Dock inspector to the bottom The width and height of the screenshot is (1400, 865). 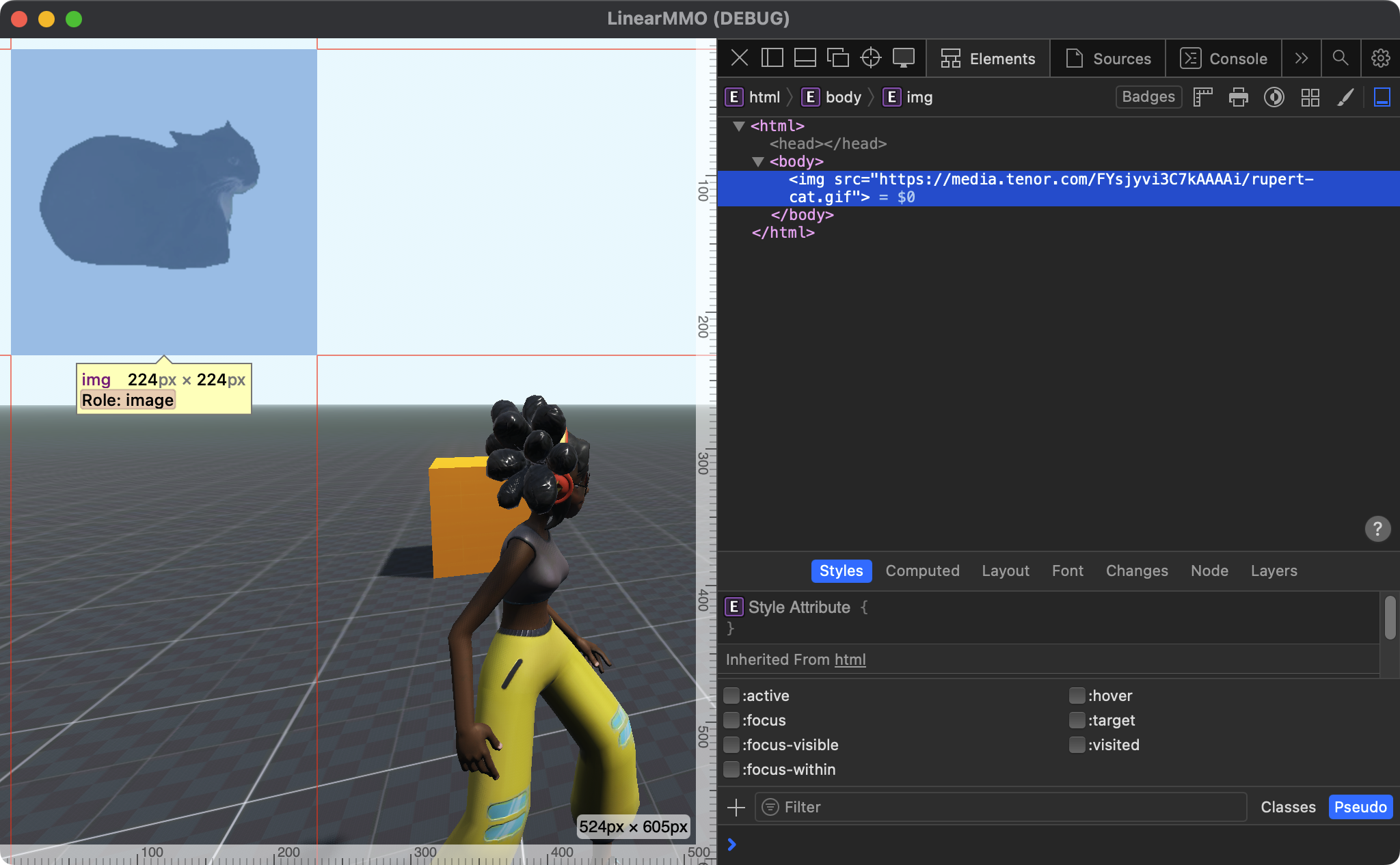805,58
